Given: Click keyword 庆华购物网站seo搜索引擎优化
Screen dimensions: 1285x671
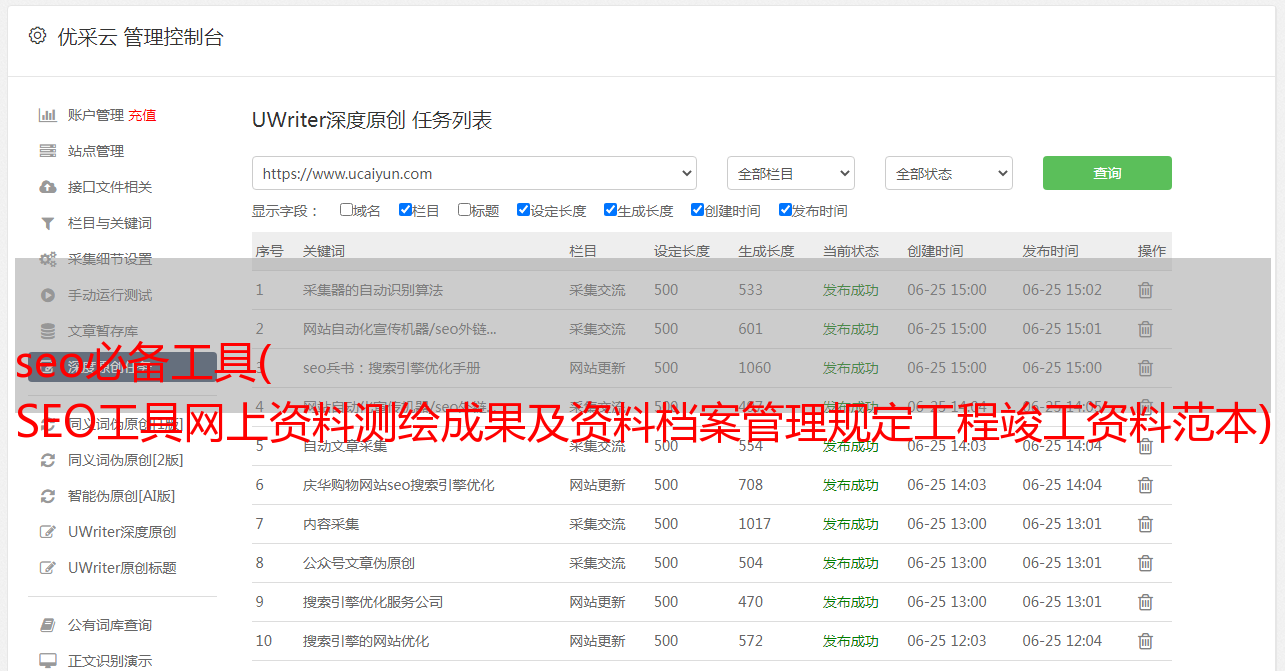Looking at the screenshot, I should click(x=399, y=485).
